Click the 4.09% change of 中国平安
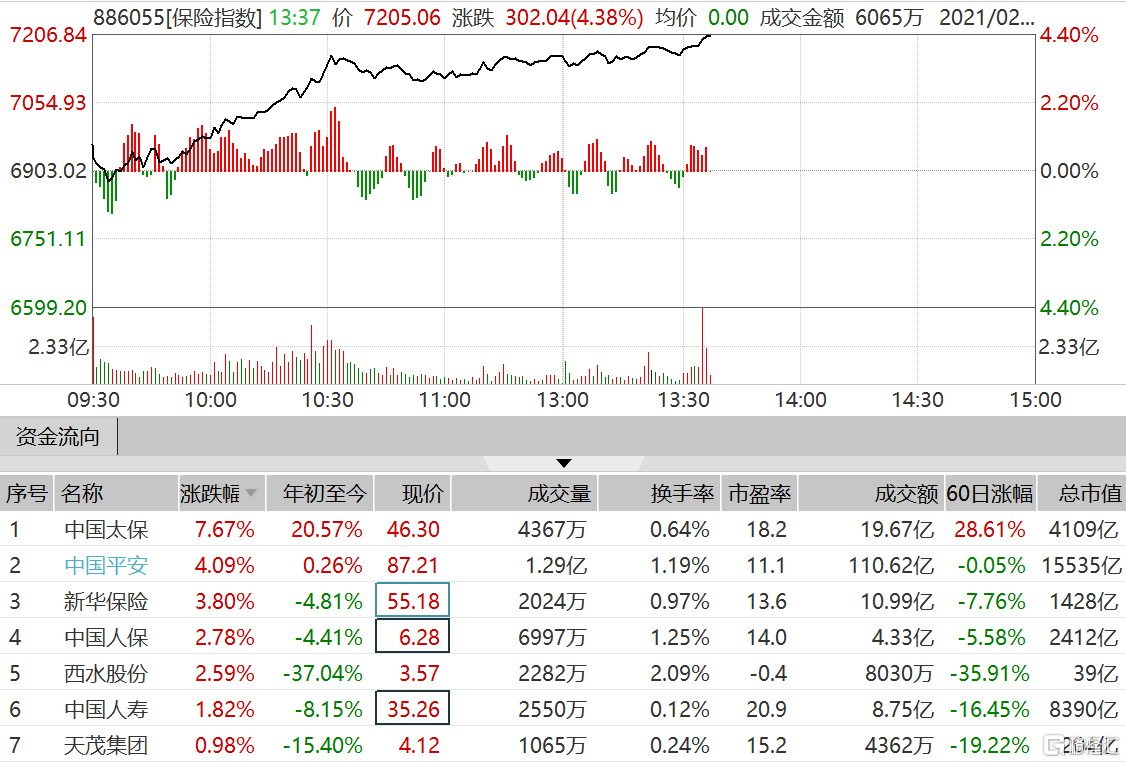 225,565
